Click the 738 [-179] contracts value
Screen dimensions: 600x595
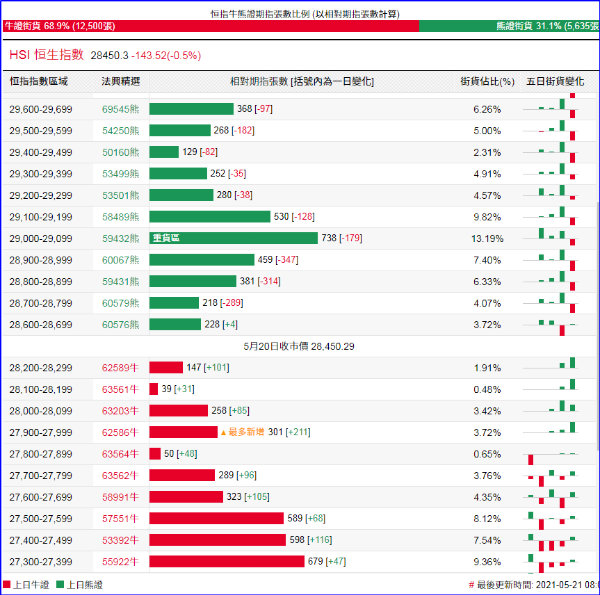pyautogui.click(x=342, y=238)
